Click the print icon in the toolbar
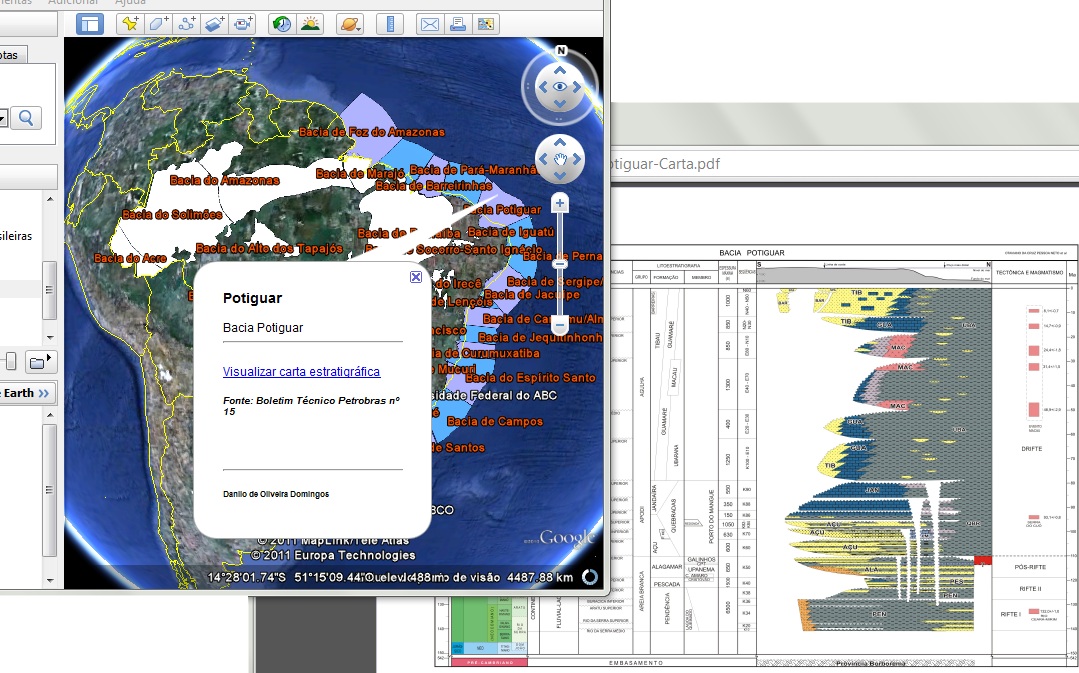Viewport: 1079px width, 673px height. [x=458, y=24]
